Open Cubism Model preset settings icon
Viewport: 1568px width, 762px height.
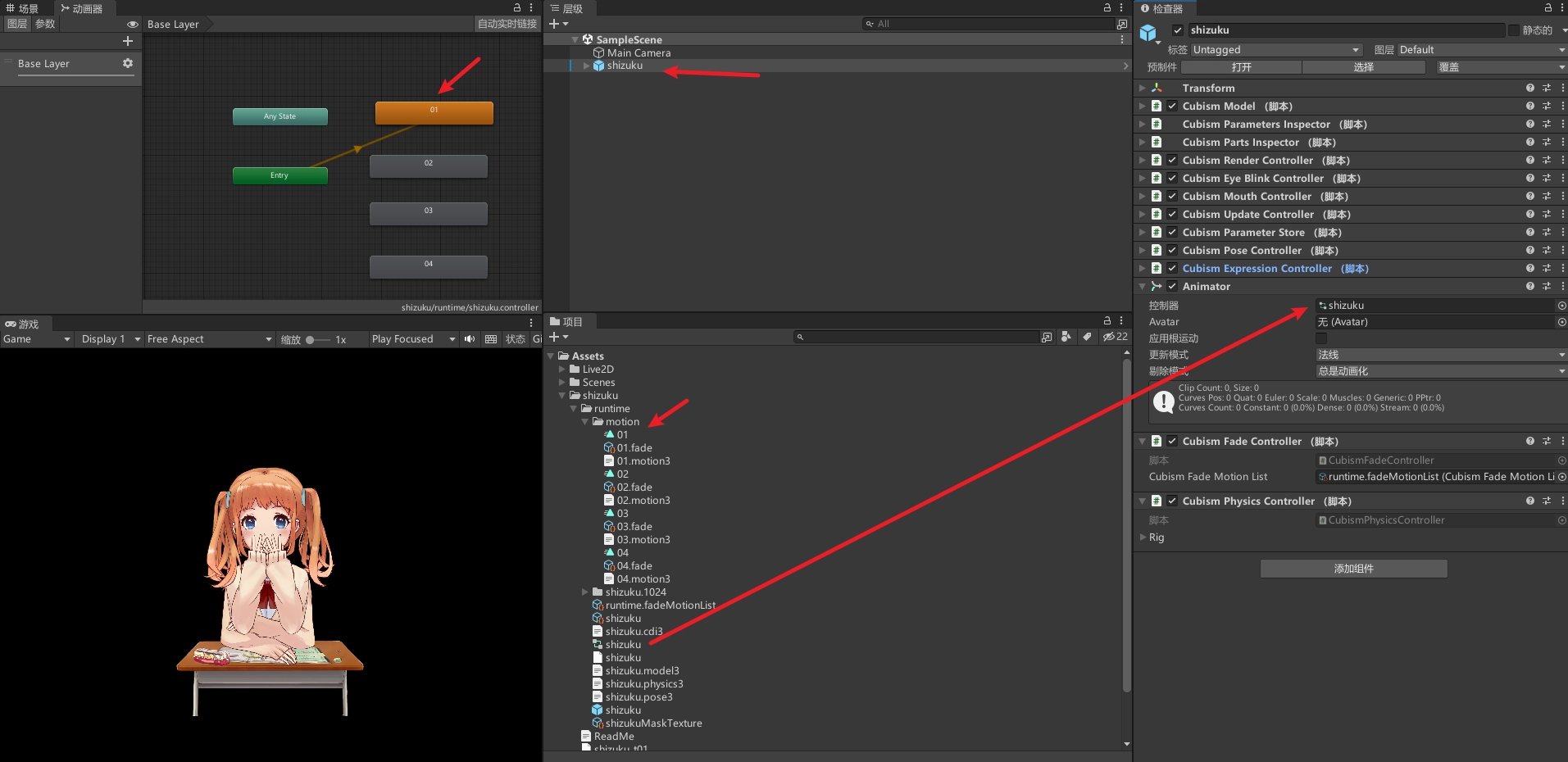tap(1547, 106)
